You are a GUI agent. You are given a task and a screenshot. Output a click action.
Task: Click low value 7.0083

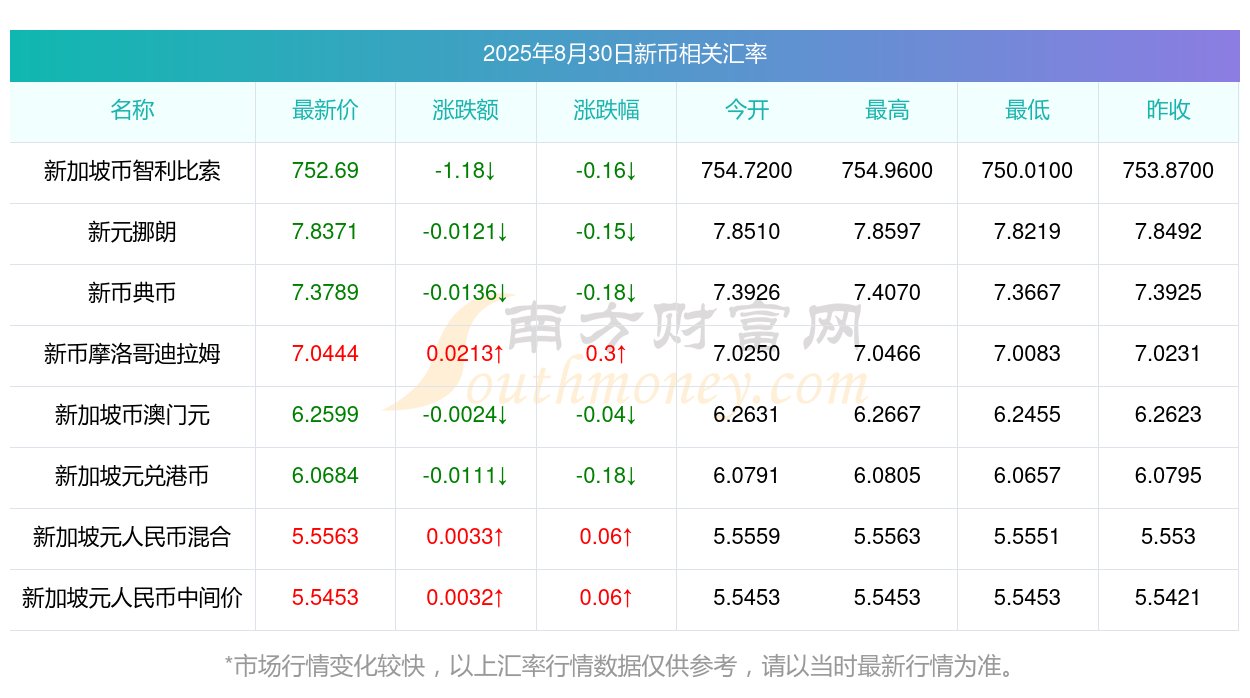pos(1028,354)
